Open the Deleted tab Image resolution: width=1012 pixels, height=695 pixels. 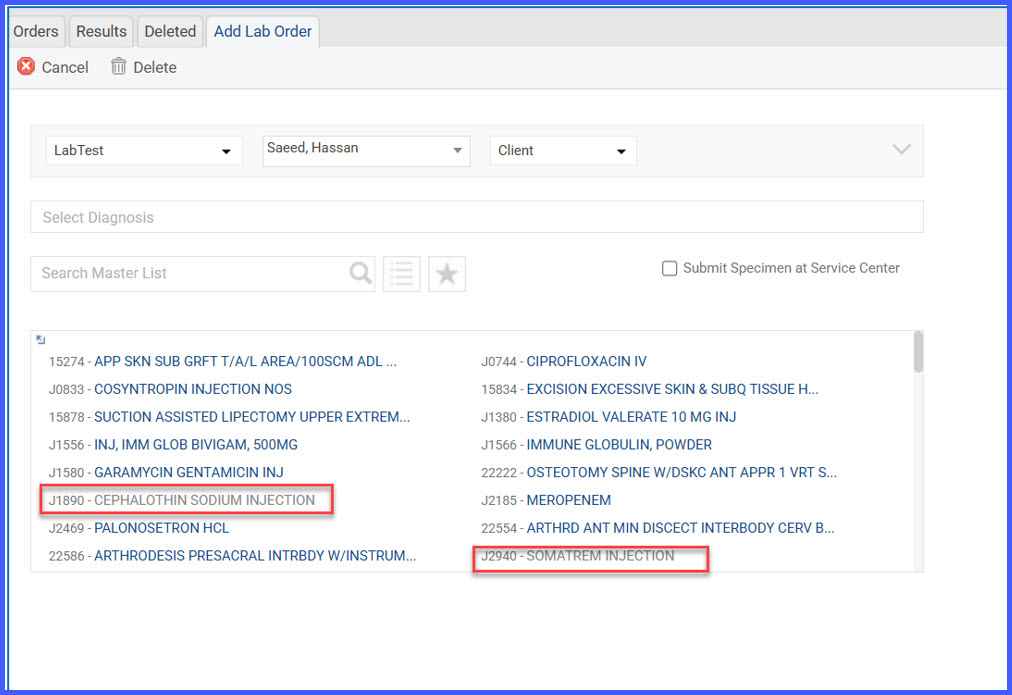tap(170, 31)
